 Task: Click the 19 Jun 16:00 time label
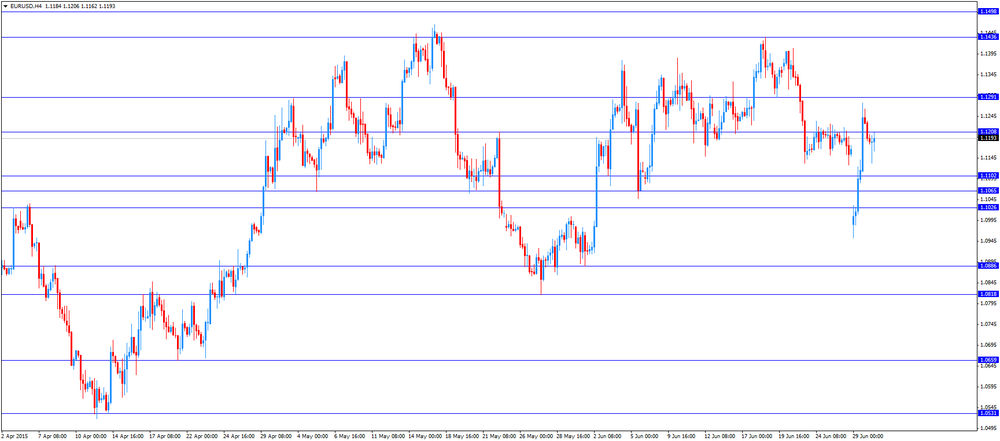794,437
